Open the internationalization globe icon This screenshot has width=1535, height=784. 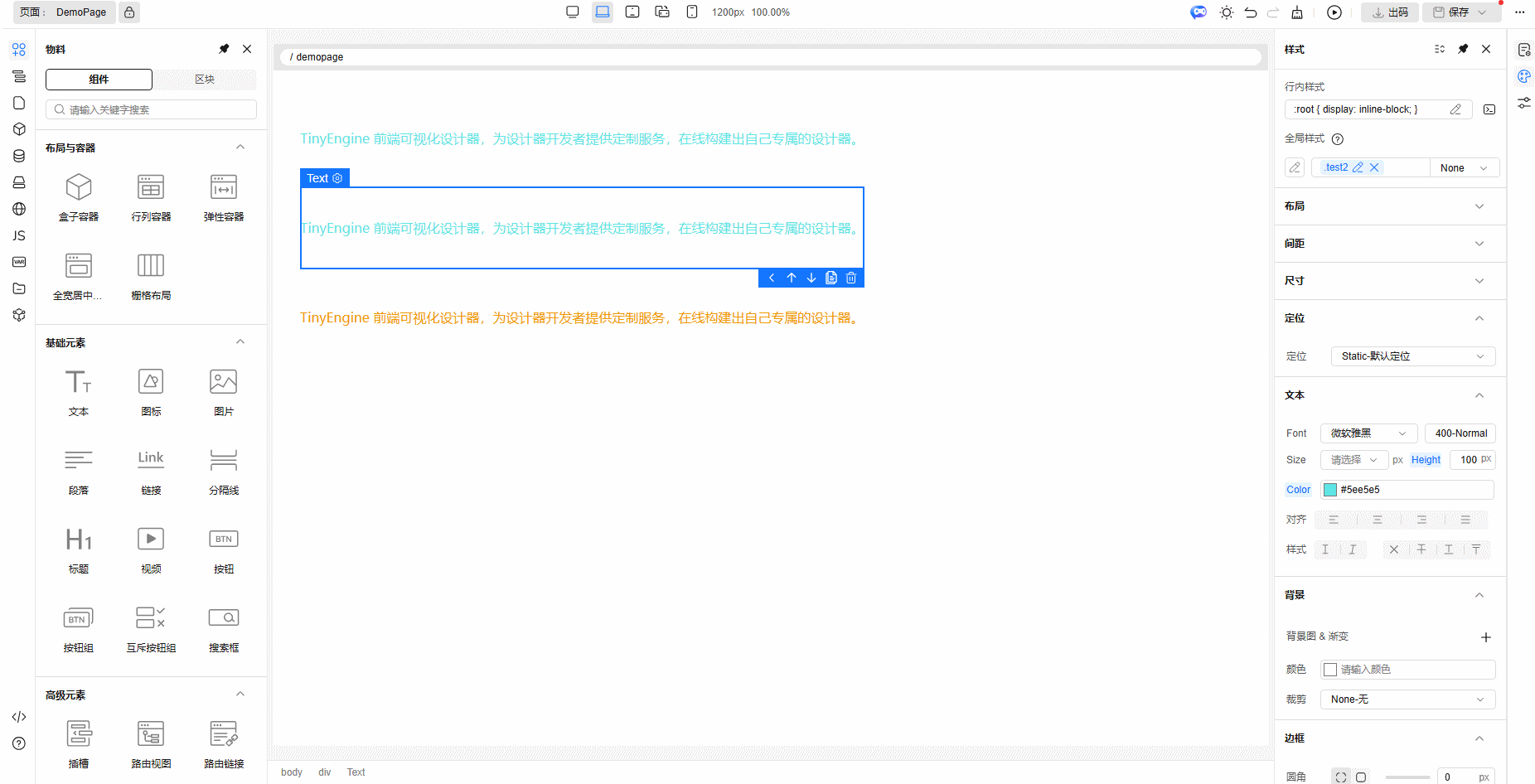pyautogui.click(x=19, y=209)
